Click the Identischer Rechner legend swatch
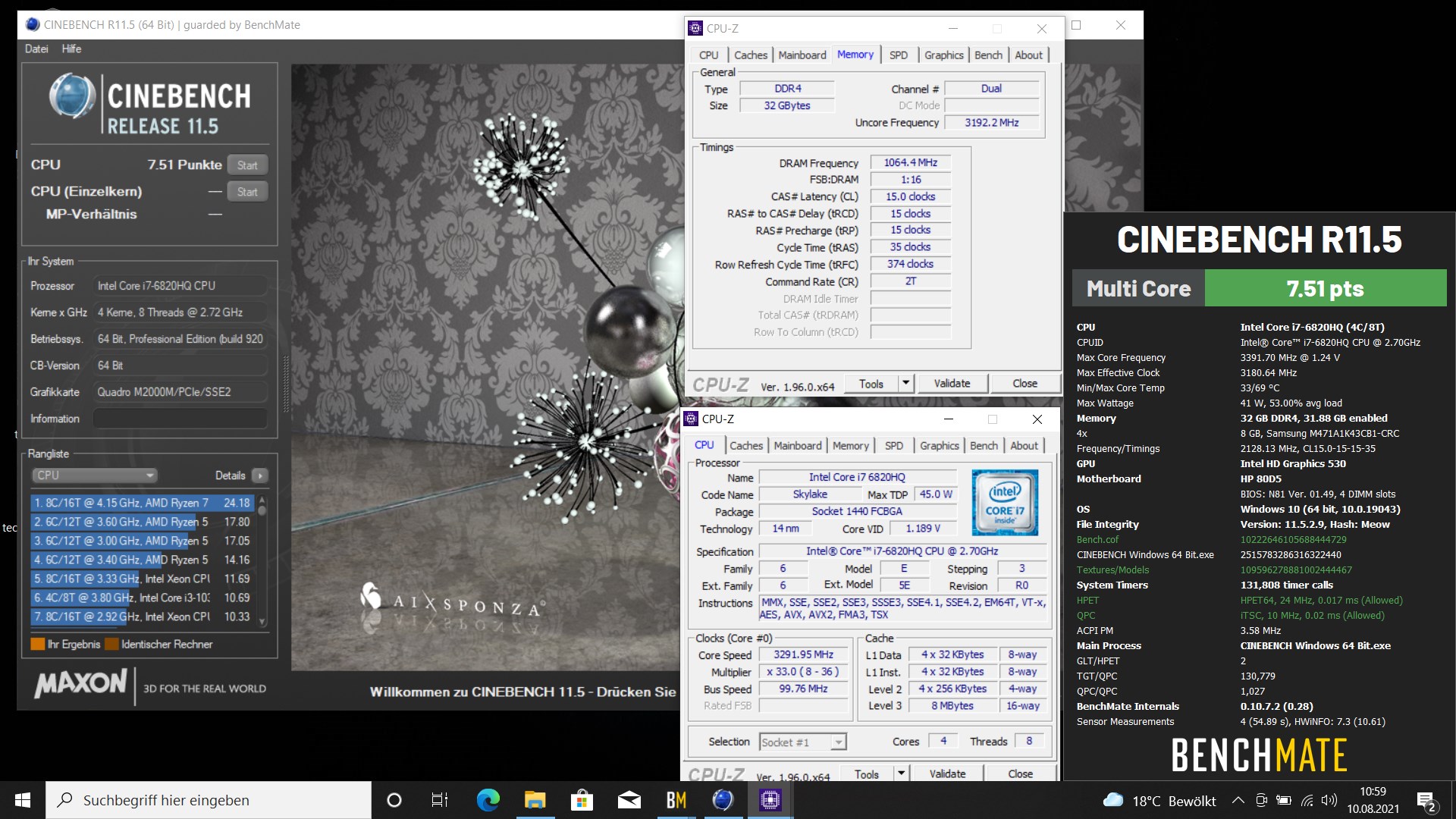1456x819 pixels. coord(111,644)
